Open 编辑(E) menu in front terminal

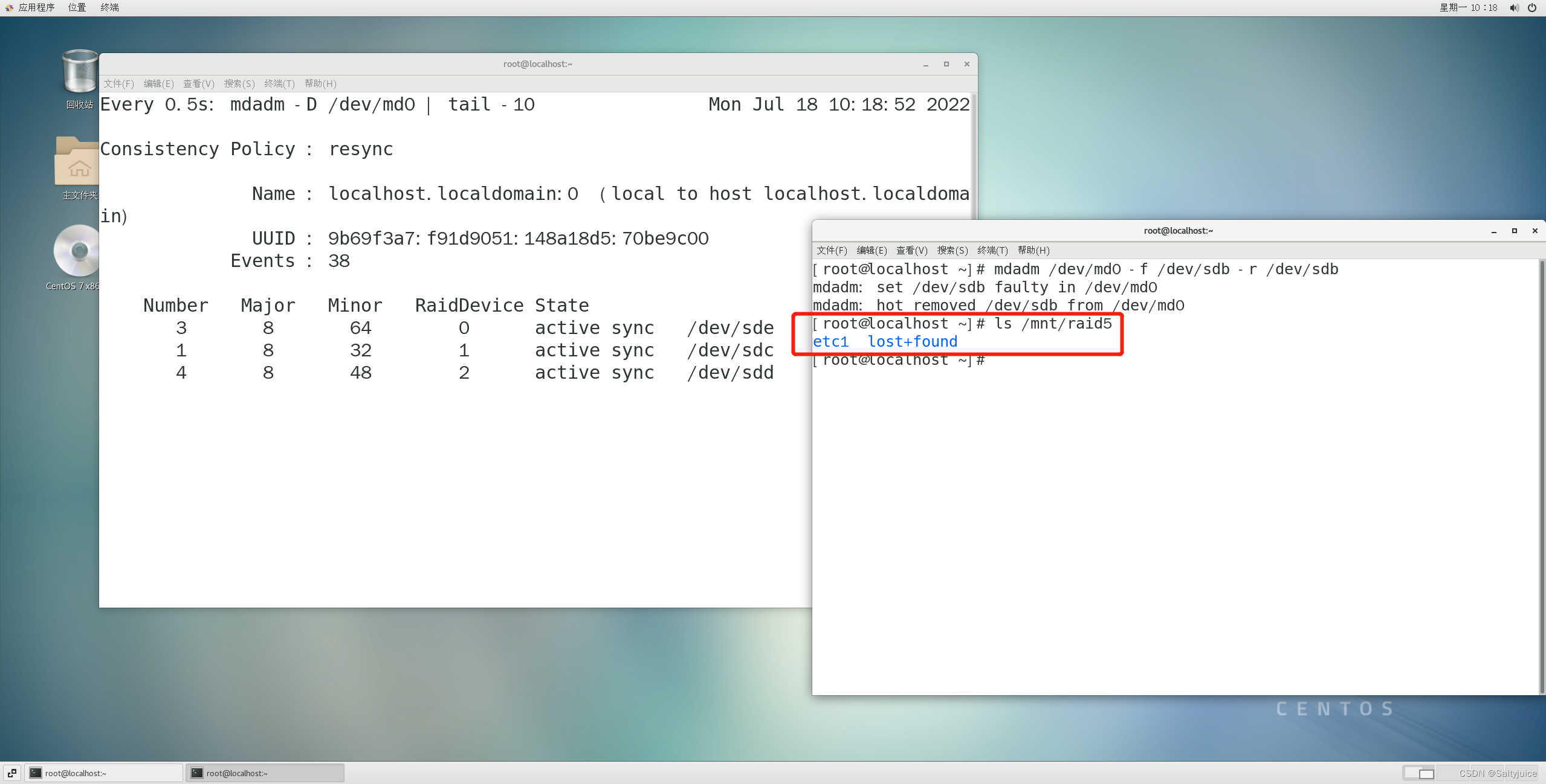pyautogui.click(x=872, y=250)
